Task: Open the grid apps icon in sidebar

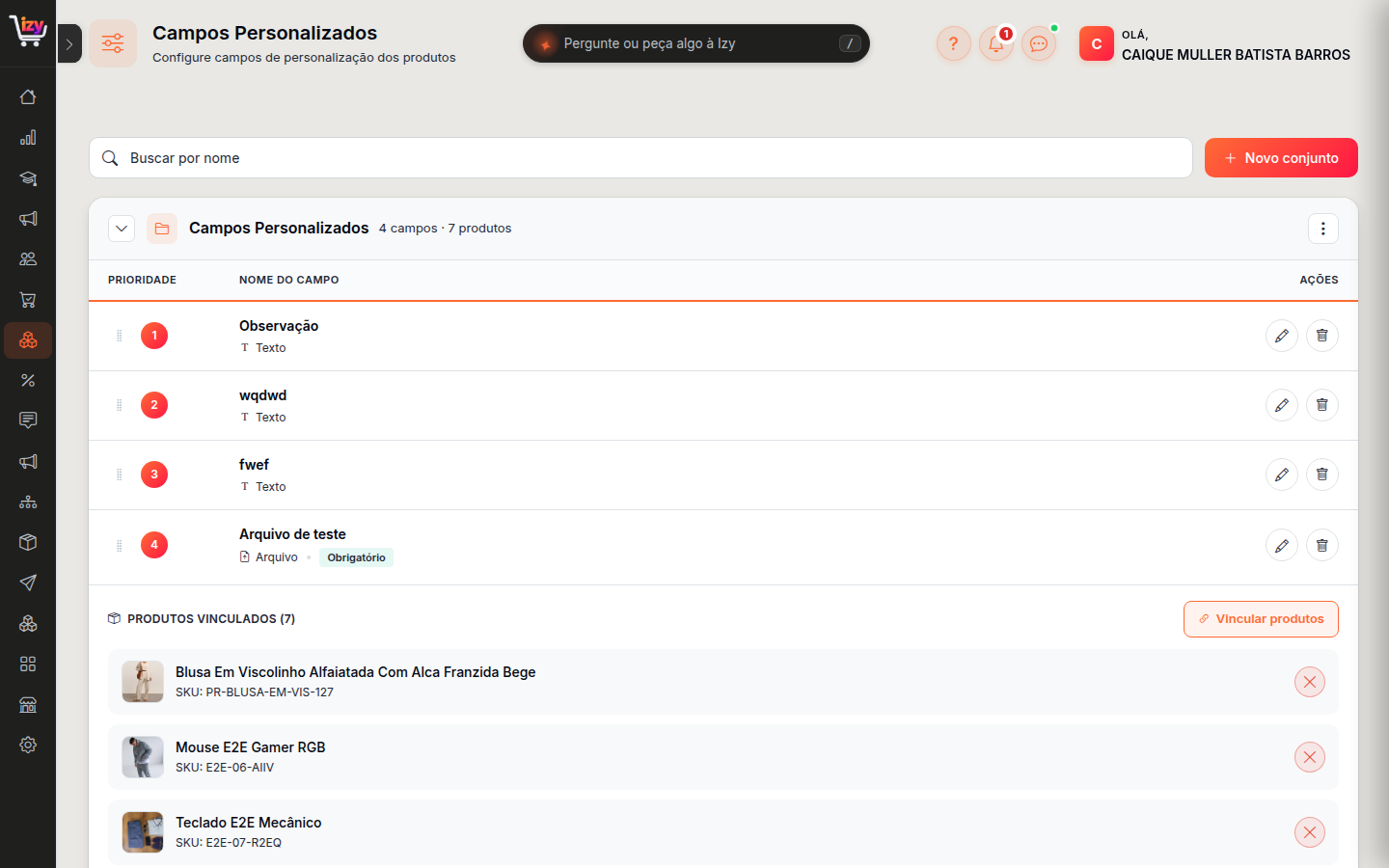Action: tap(28, 664)
